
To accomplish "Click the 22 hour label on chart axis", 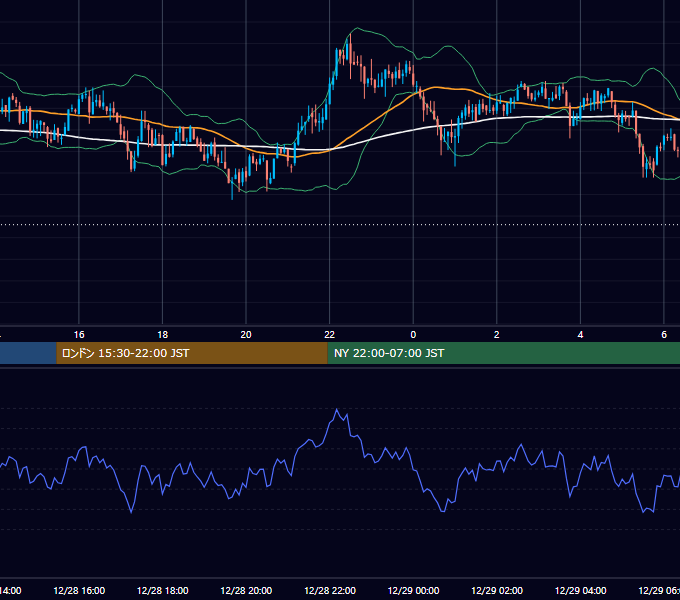I will (x=330, y=335).
